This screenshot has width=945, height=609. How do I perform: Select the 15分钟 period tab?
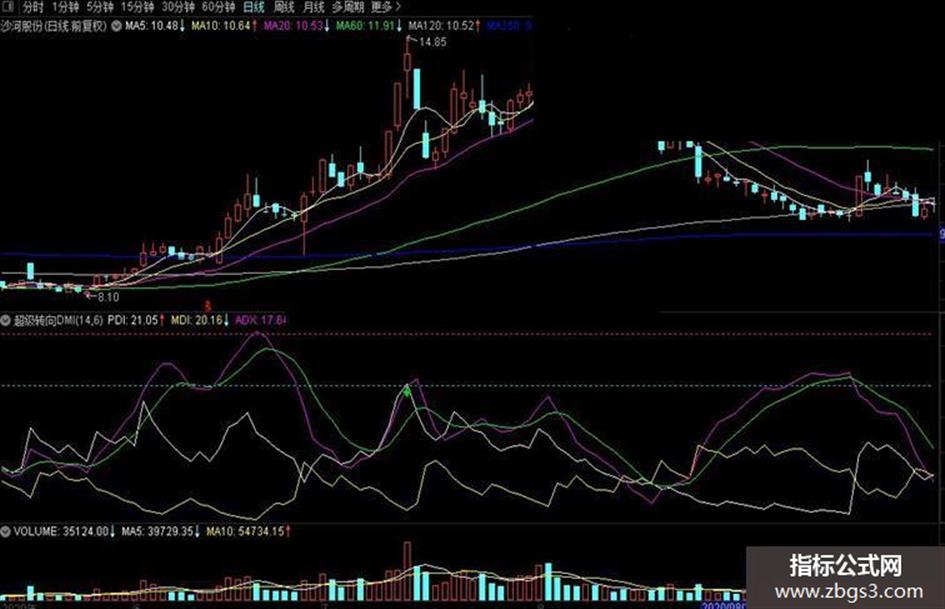[x=137, y=7]
